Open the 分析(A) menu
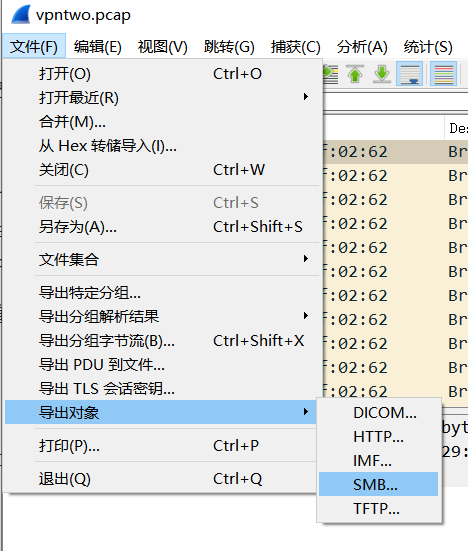This screenshot has width=468, height=551. tap(362, 46)
